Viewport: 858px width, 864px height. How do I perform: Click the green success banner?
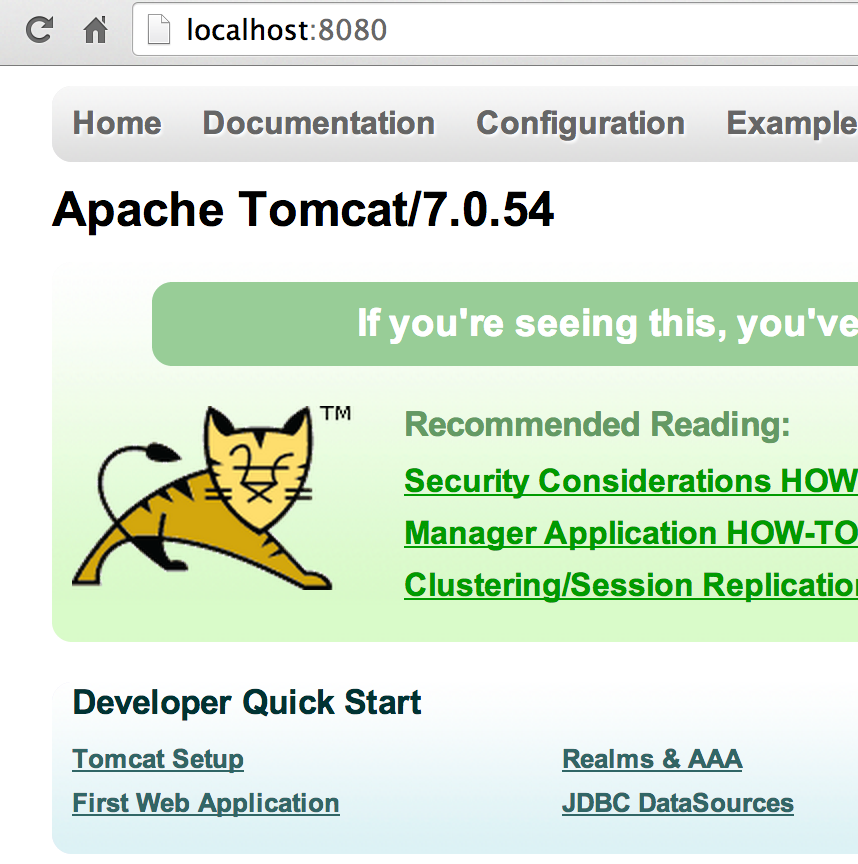point(600,323)
